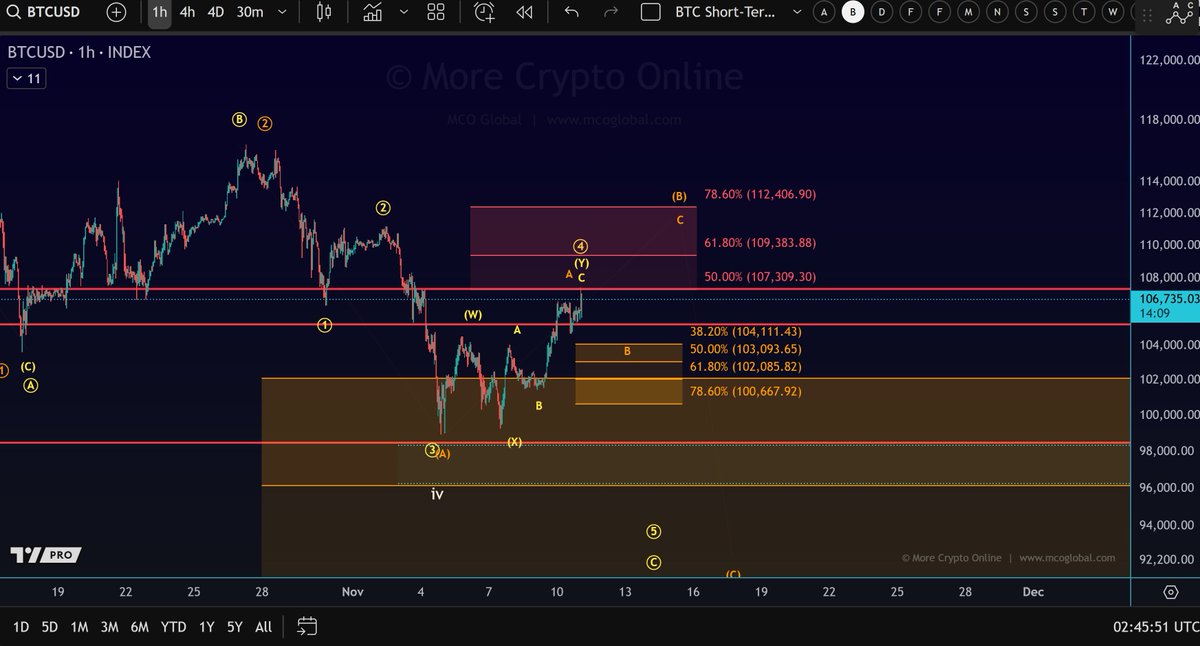Switch to the 4h timeframe
This screenshot has height=646, width=1200.
(x=187, y=12)
